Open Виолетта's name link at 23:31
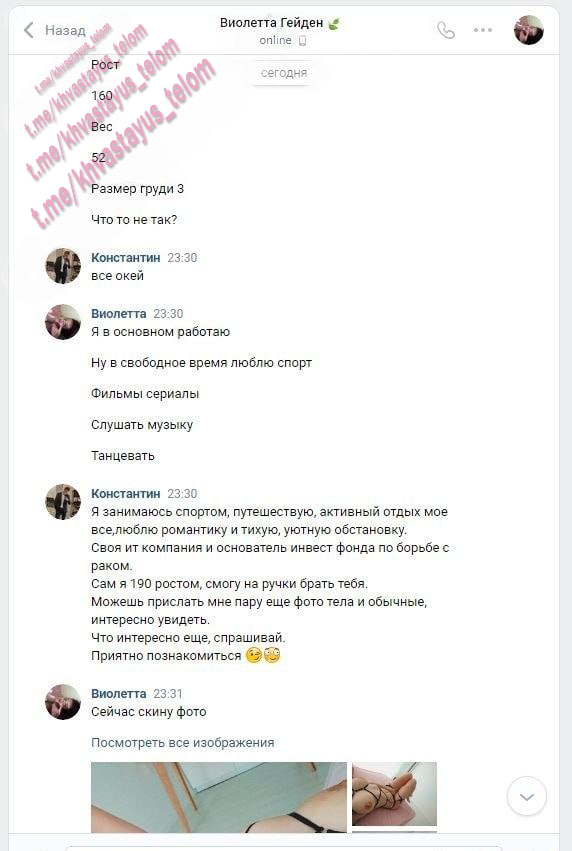This screenshot has width=572, height=851. point(118,694)
